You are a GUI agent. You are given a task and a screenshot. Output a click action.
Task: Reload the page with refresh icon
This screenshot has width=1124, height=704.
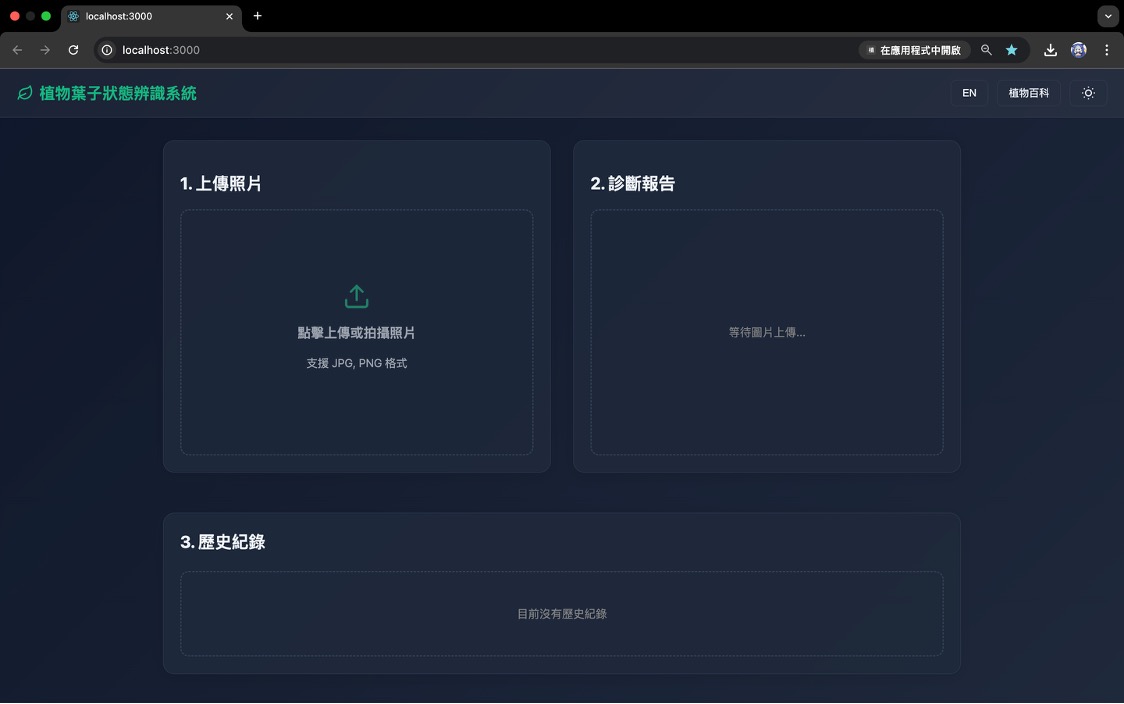point(73,50)
